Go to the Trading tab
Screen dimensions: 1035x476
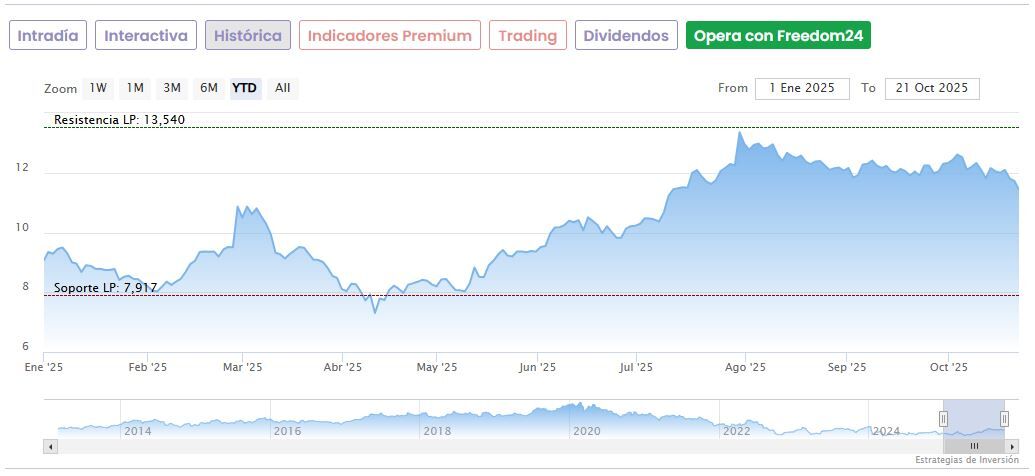pyautogui.click(x=527, y=36)
